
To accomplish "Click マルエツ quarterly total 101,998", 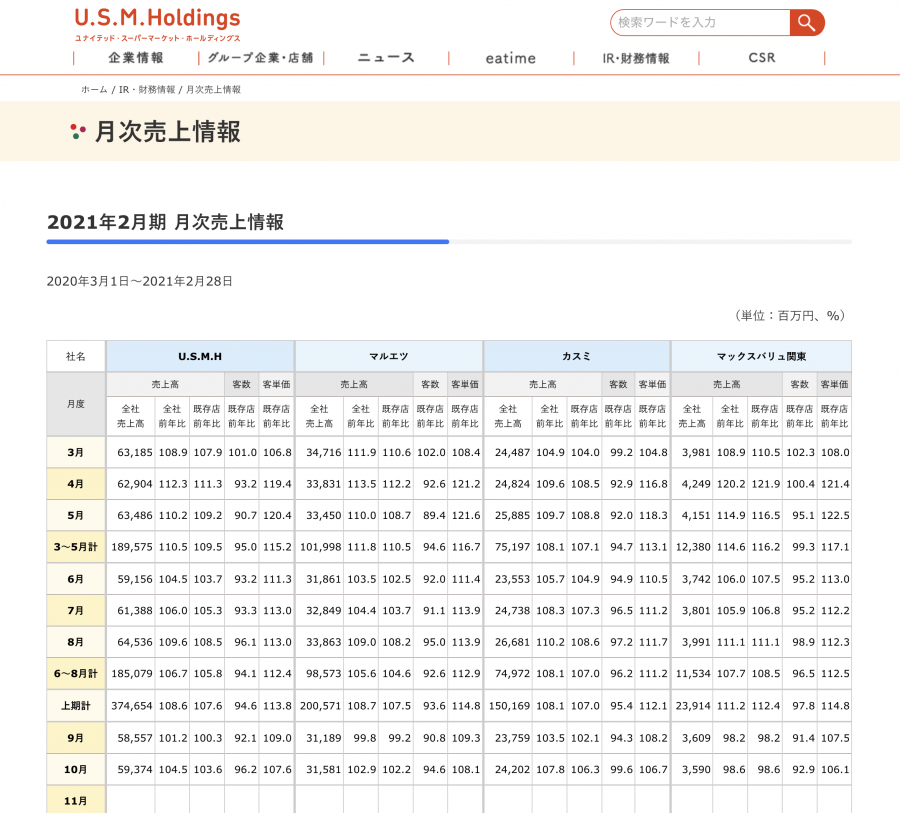I will point(321,547).
